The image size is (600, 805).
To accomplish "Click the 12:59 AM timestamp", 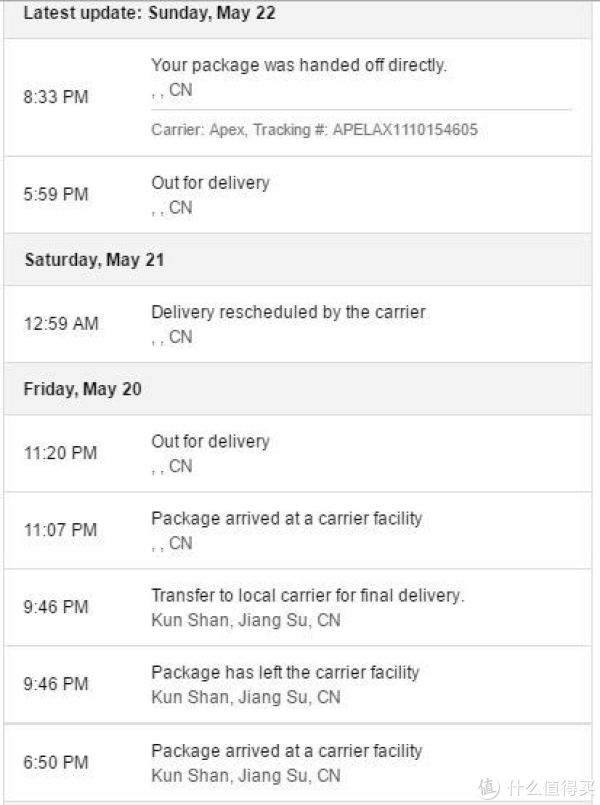I will pyautogui.click(x=61, y=324).
